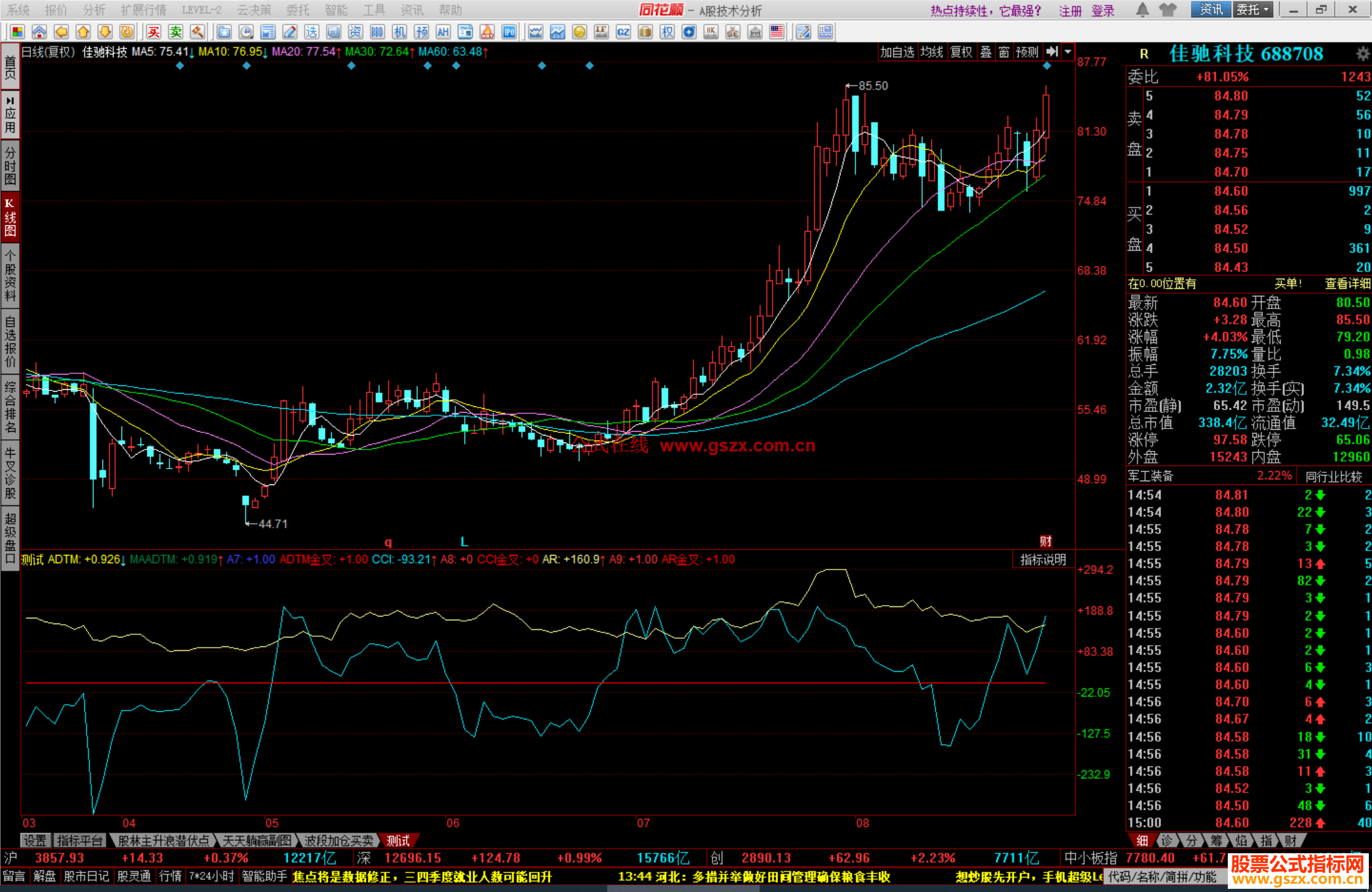
Task: Open the US flag market icon
Action: point(776,32)
